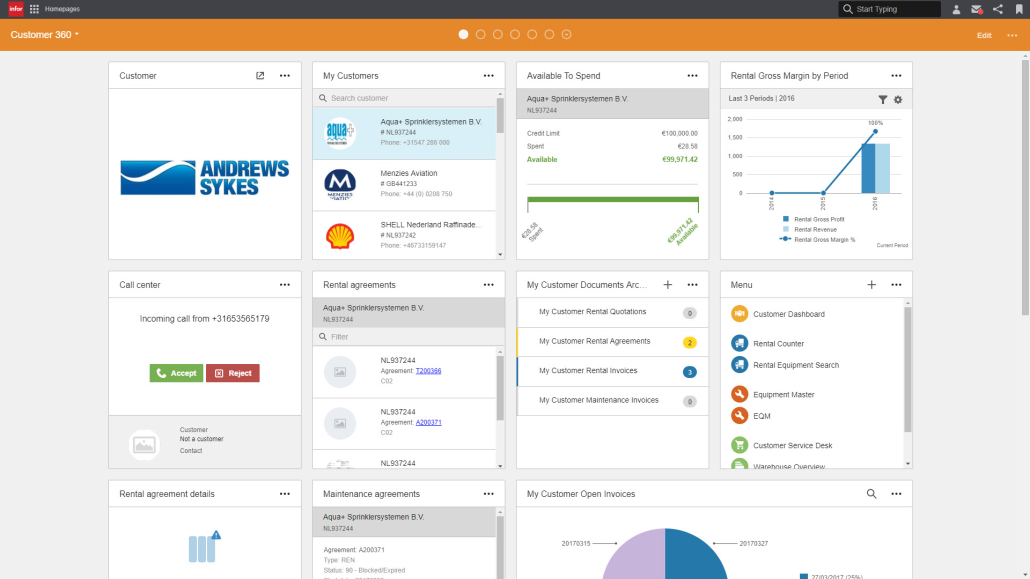Expand the page list arrow after dots
Image resolution: width=1030 pixels, height=579 pixels.
566,34
